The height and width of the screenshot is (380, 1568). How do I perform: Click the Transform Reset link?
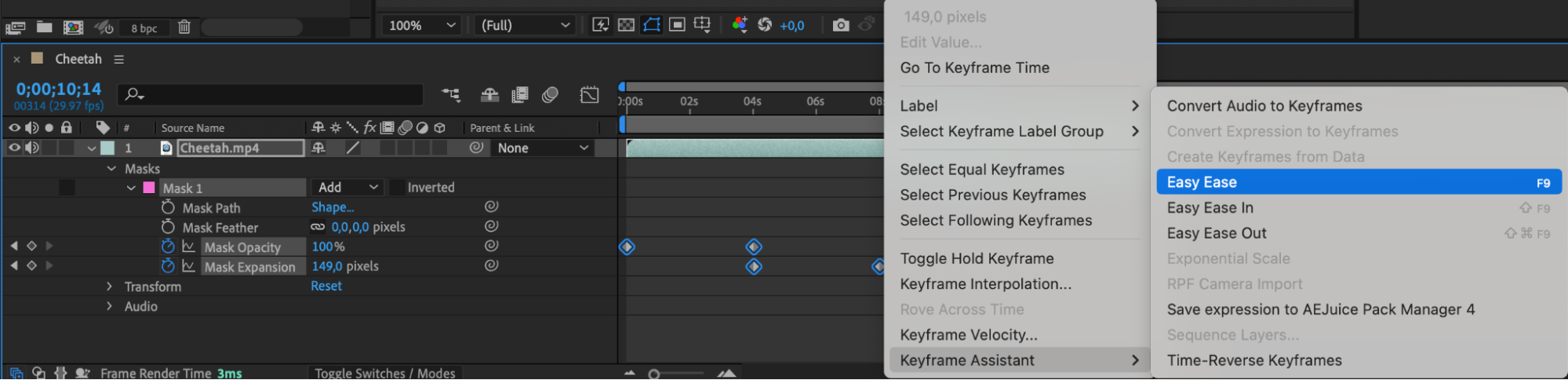[x=326, y=286]
